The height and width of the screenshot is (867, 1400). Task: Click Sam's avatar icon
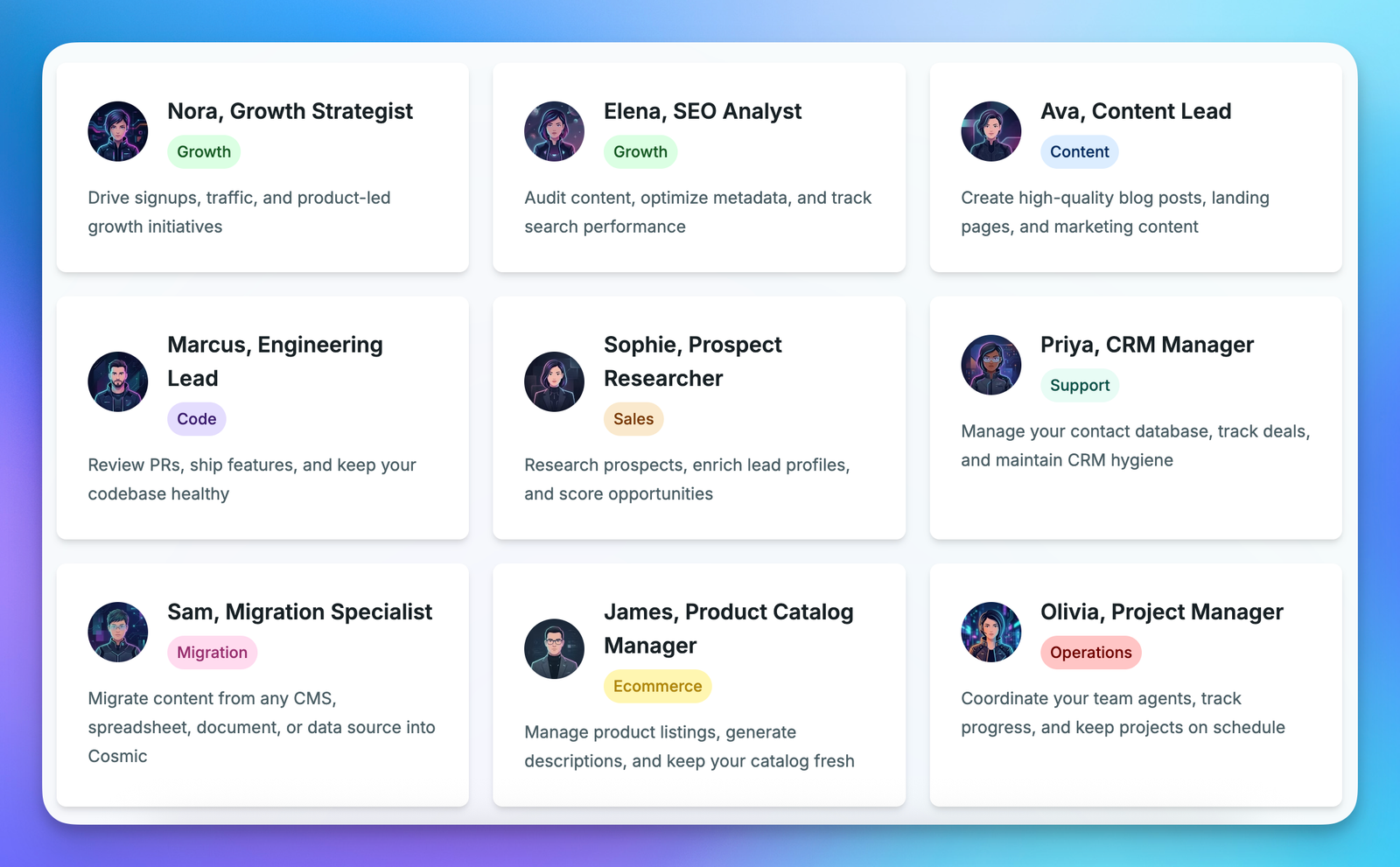[x=118, y=632]
